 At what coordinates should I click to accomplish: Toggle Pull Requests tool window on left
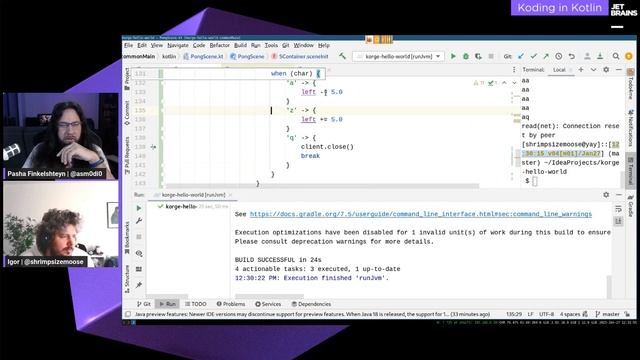coord(127,156)
